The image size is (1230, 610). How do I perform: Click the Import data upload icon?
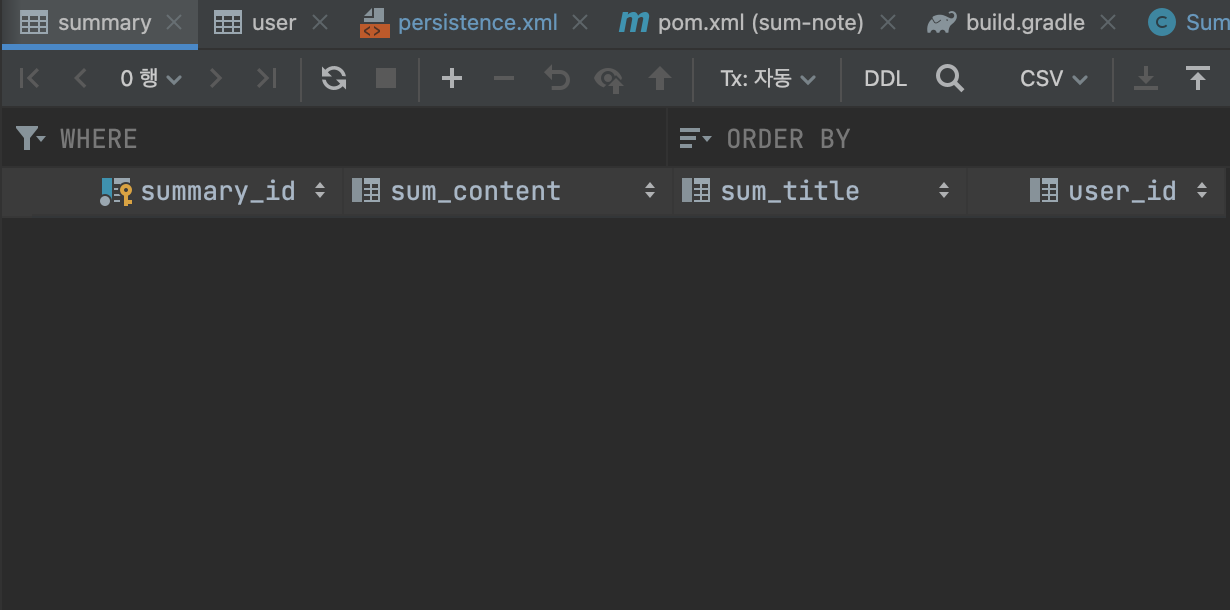point(1198,78)
